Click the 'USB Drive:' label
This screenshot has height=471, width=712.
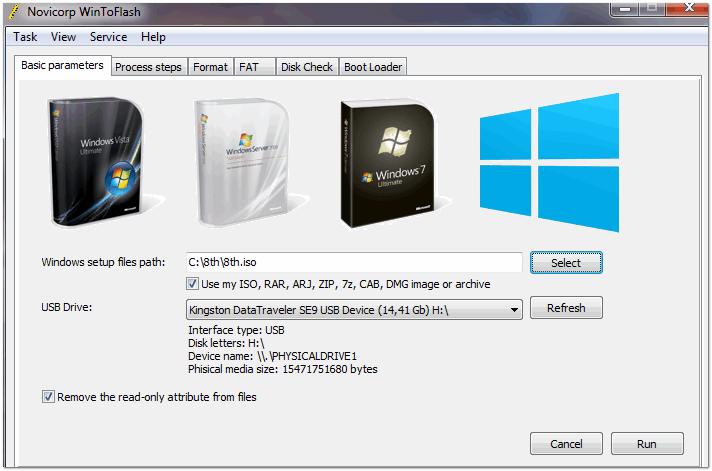[67, 307]
